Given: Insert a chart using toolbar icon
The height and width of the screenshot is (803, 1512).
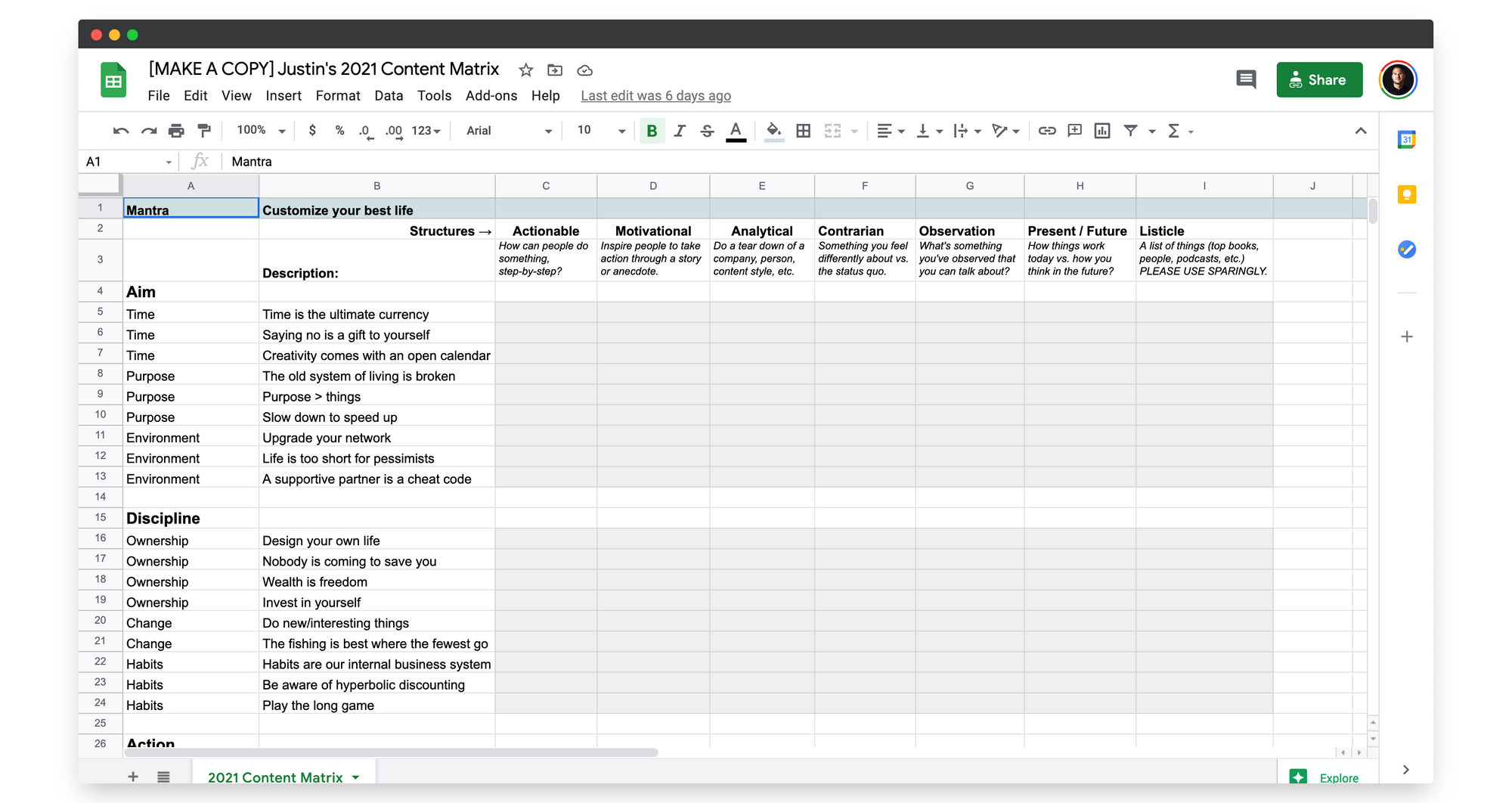Looking at the screenshot, I should 1102,131.
